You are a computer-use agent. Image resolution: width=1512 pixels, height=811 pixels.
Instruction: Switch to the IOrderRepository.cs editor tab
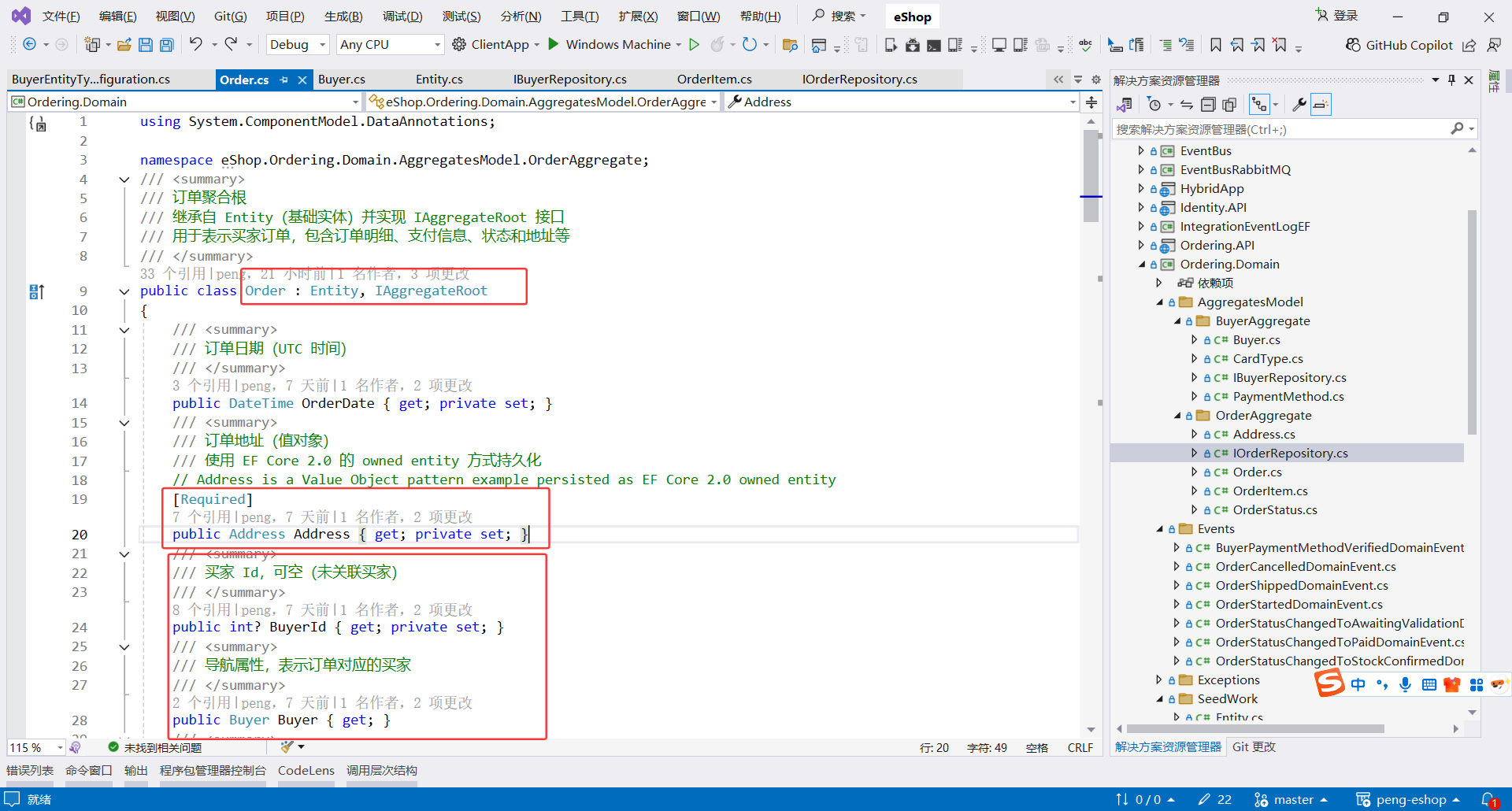coord(860,80)
